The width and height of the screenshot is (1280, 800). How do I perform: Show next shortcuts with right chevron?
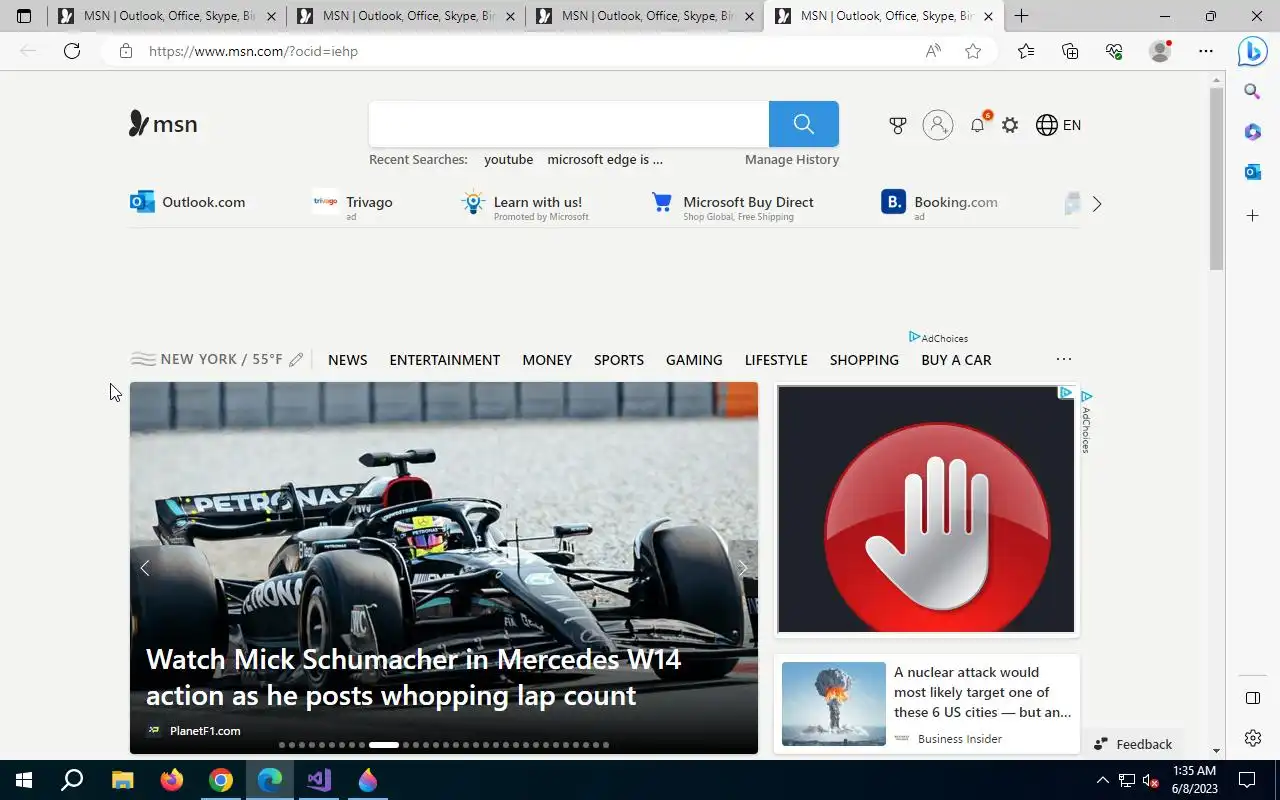click(1097, 204)
